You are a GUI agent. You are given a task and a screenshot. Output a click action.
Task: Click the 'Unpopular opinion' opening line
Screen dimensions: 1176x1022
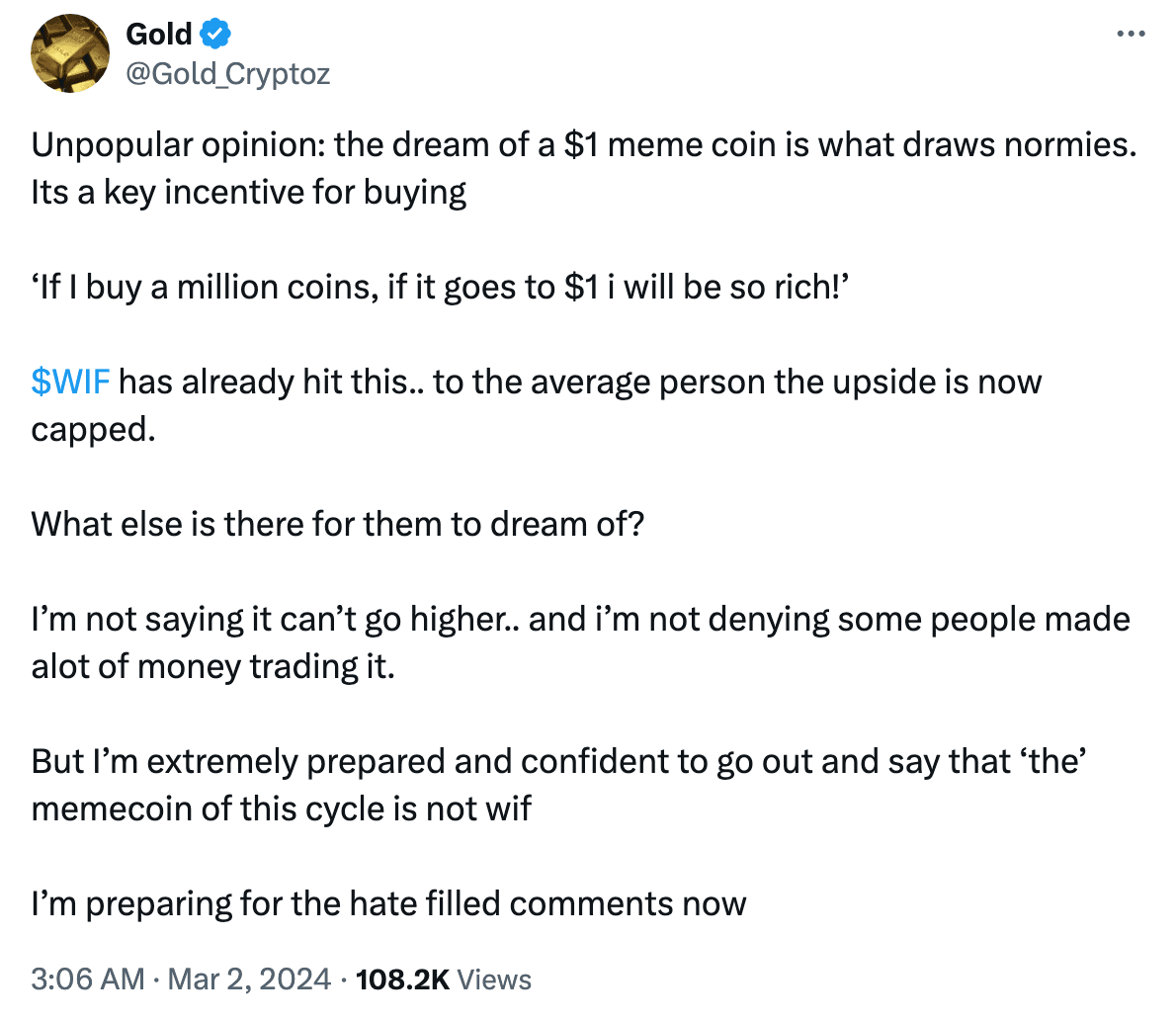point(584,144)
